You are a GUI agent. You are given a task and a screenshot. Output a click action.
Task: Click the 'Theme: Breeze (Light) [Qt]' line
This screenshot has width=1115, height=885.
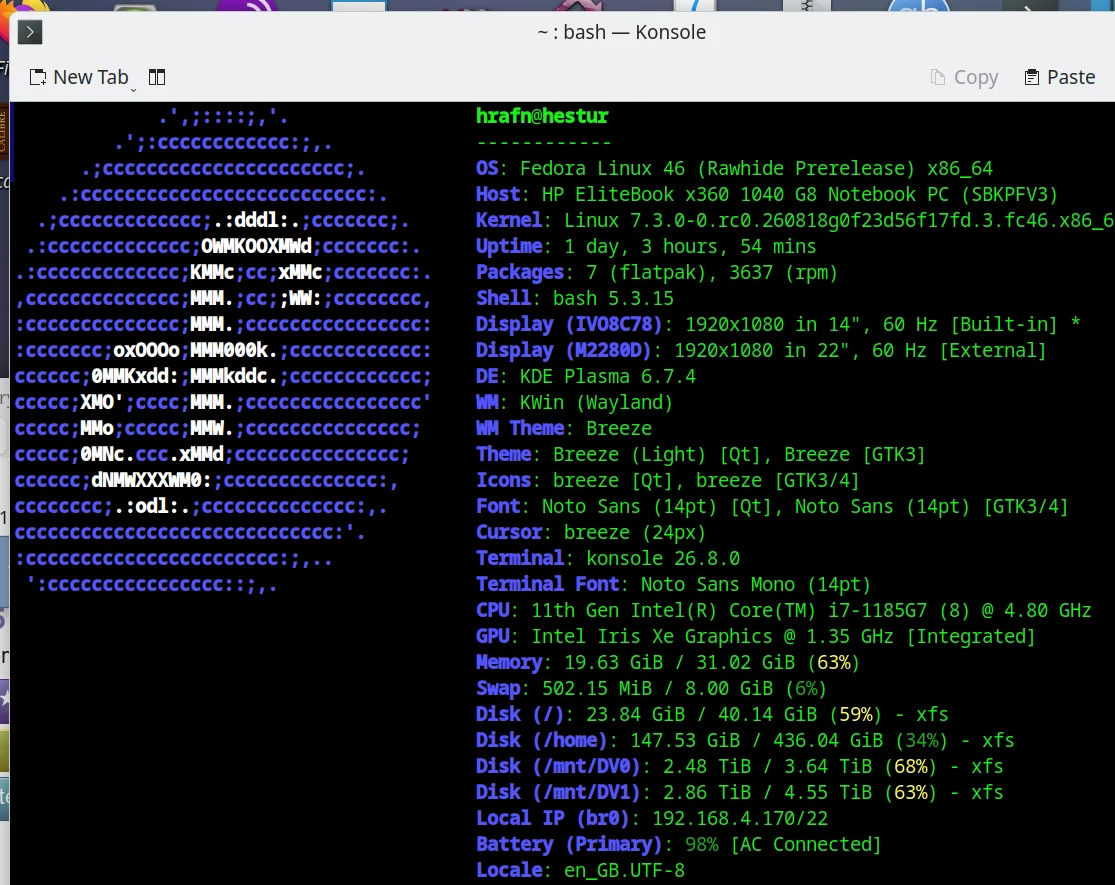pos(700,454)
